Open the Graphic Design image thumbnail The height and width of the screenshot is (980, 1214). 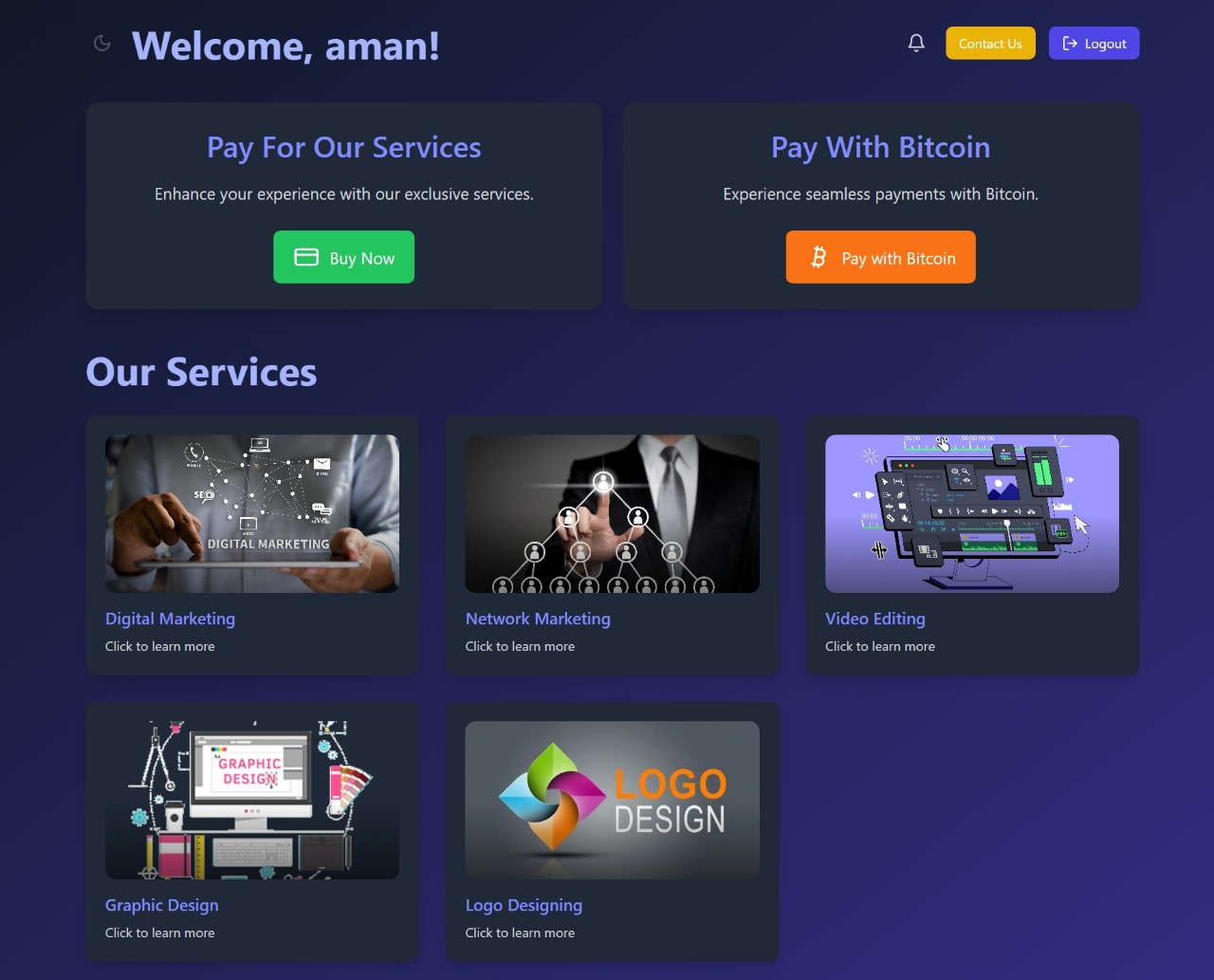point(252,800)
